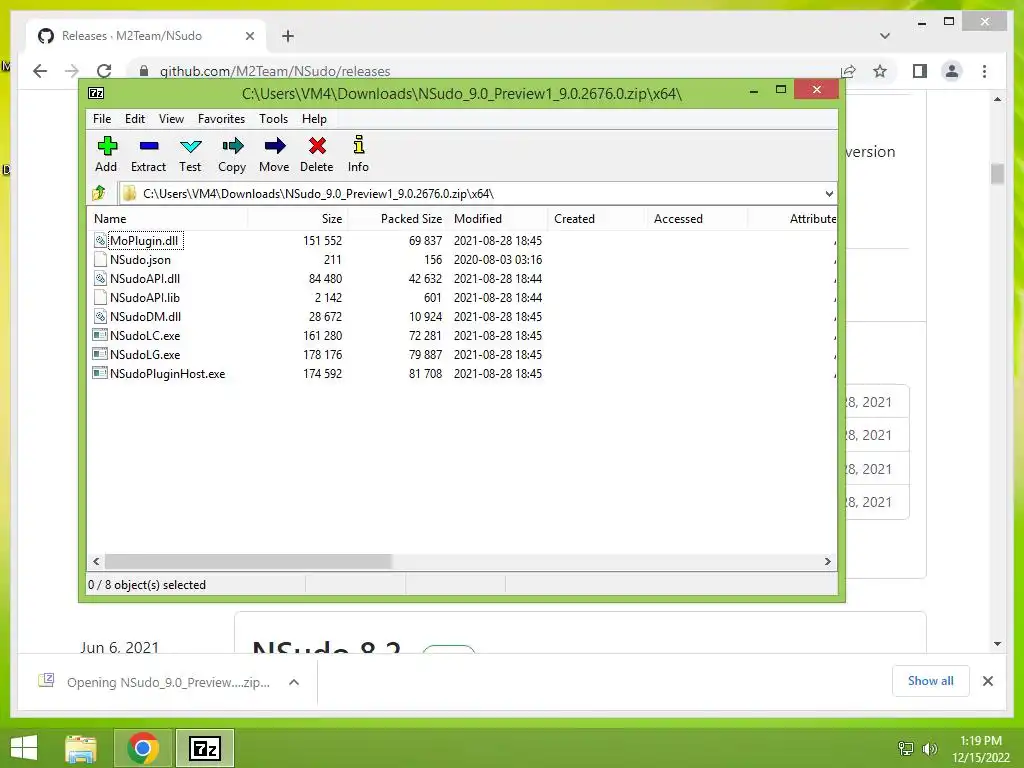
Task: Expand the 7-Zip address path dropdown
Action: pyautogui.click(x=829, y=193)
